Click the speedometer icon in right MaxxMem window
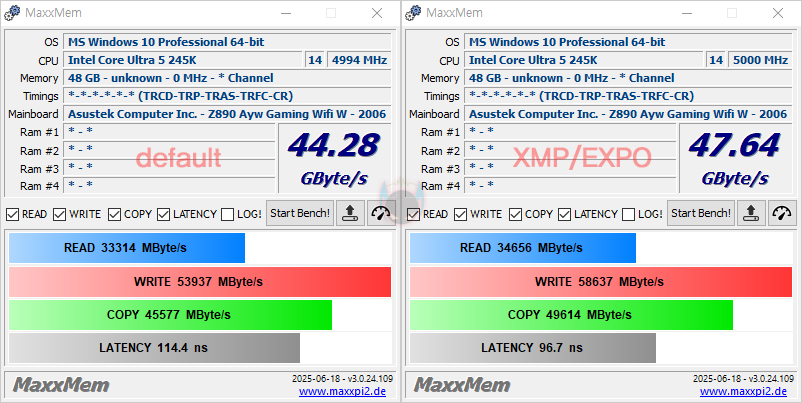This screenshot has width=802, height=403. click(x=782, y=213)
